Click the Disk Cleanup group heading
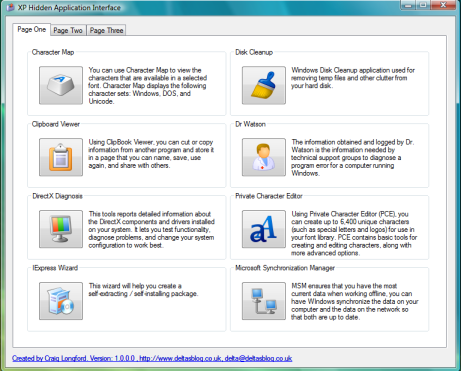 [x=254, y=52]
